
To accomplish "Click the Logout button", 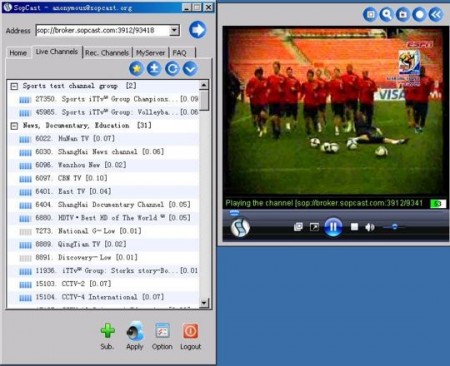I will click(191, 336).
